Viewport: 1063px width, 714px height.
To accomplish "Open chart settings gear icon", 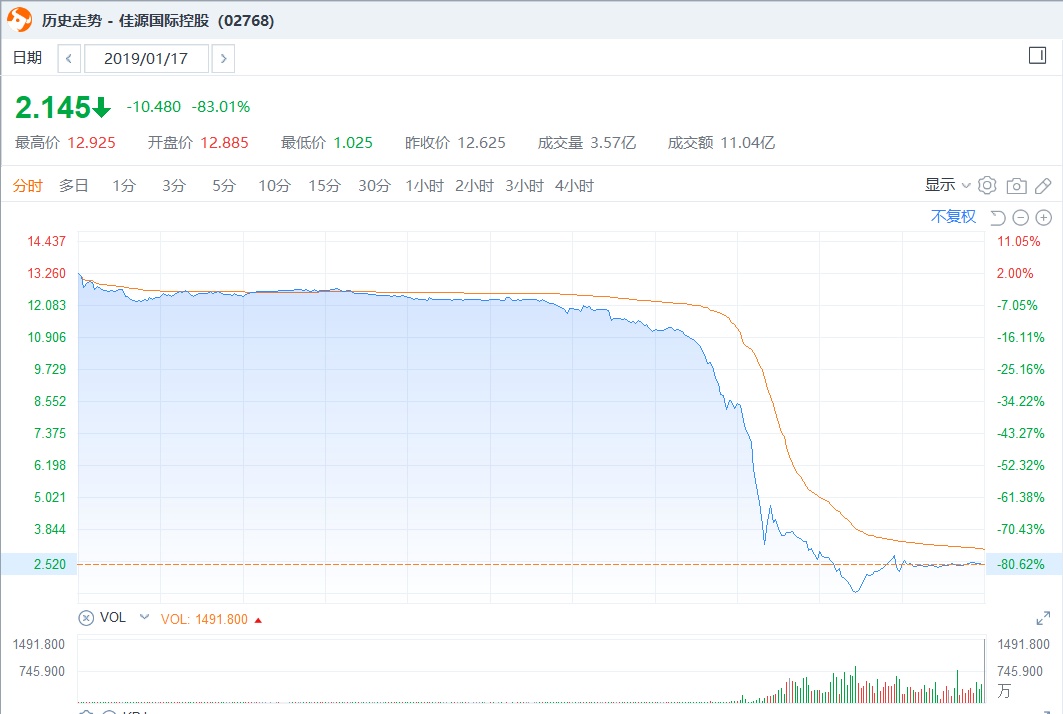I will click(987, 185).
